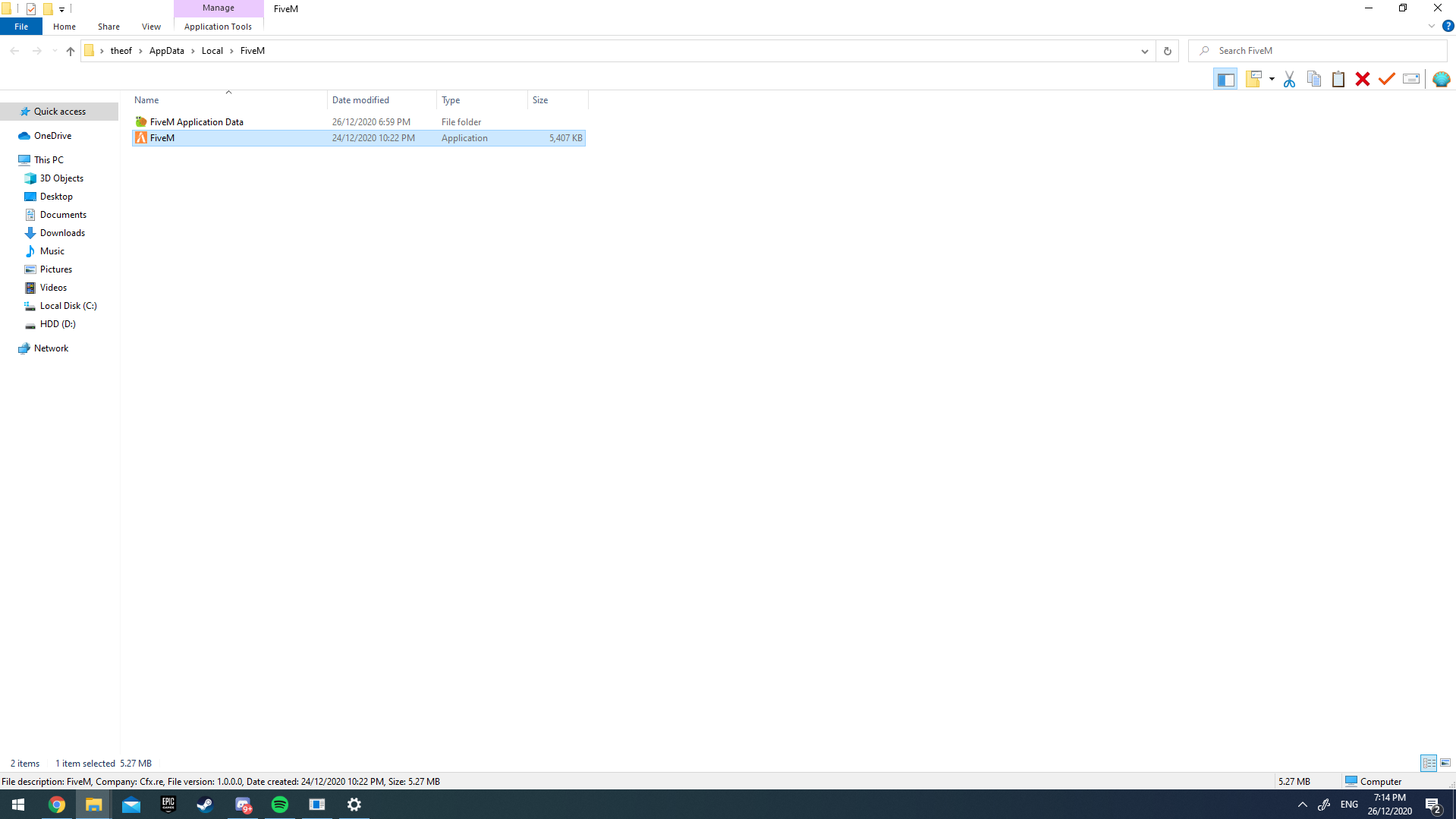Open the Quick Access Toolbar customize dropdown
The image size is (1456, 819).
pyautogui.click(x=61, y=9)
